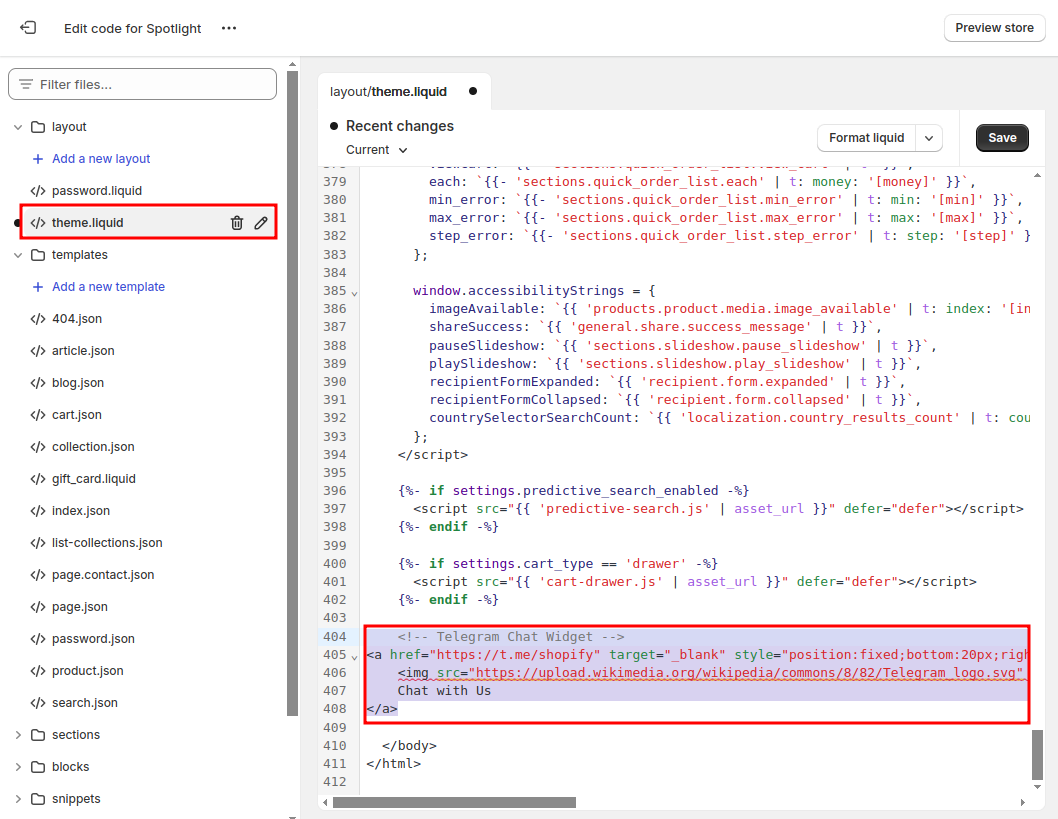
Task: Click the 'Chat with Us' code line
Action: pos(444,691)
